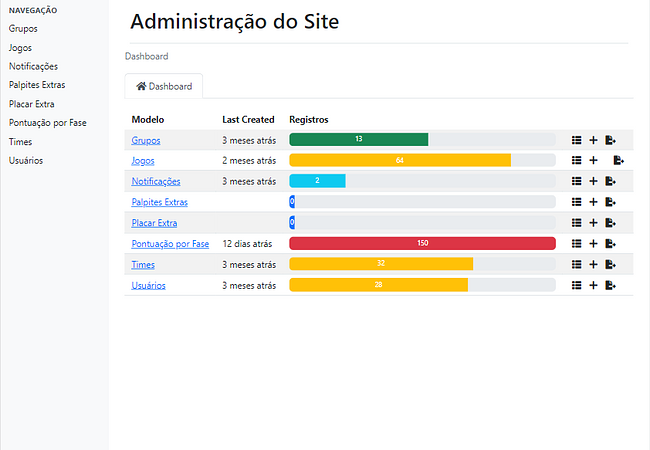Add a new Jogos record with plus icon
The image size is (650, 450).
pyautogui.click(x=593, y=160)
